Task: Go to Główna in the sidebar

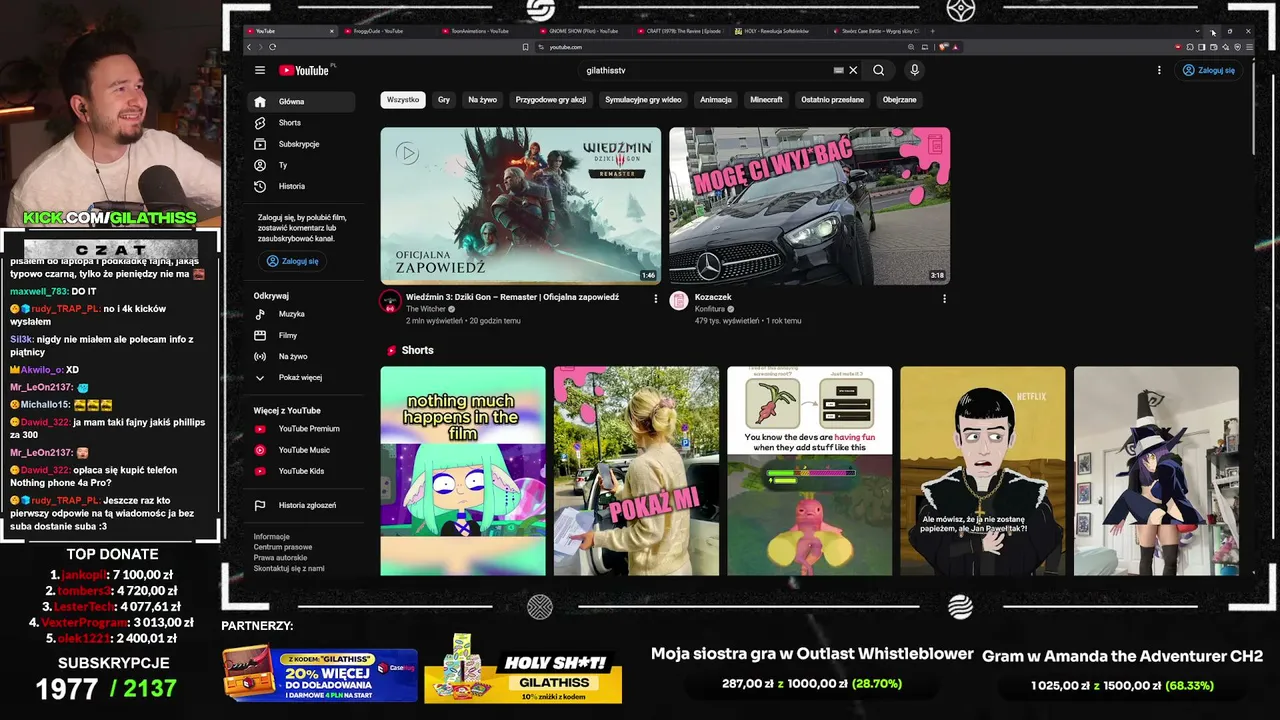Action: (301, 102)
